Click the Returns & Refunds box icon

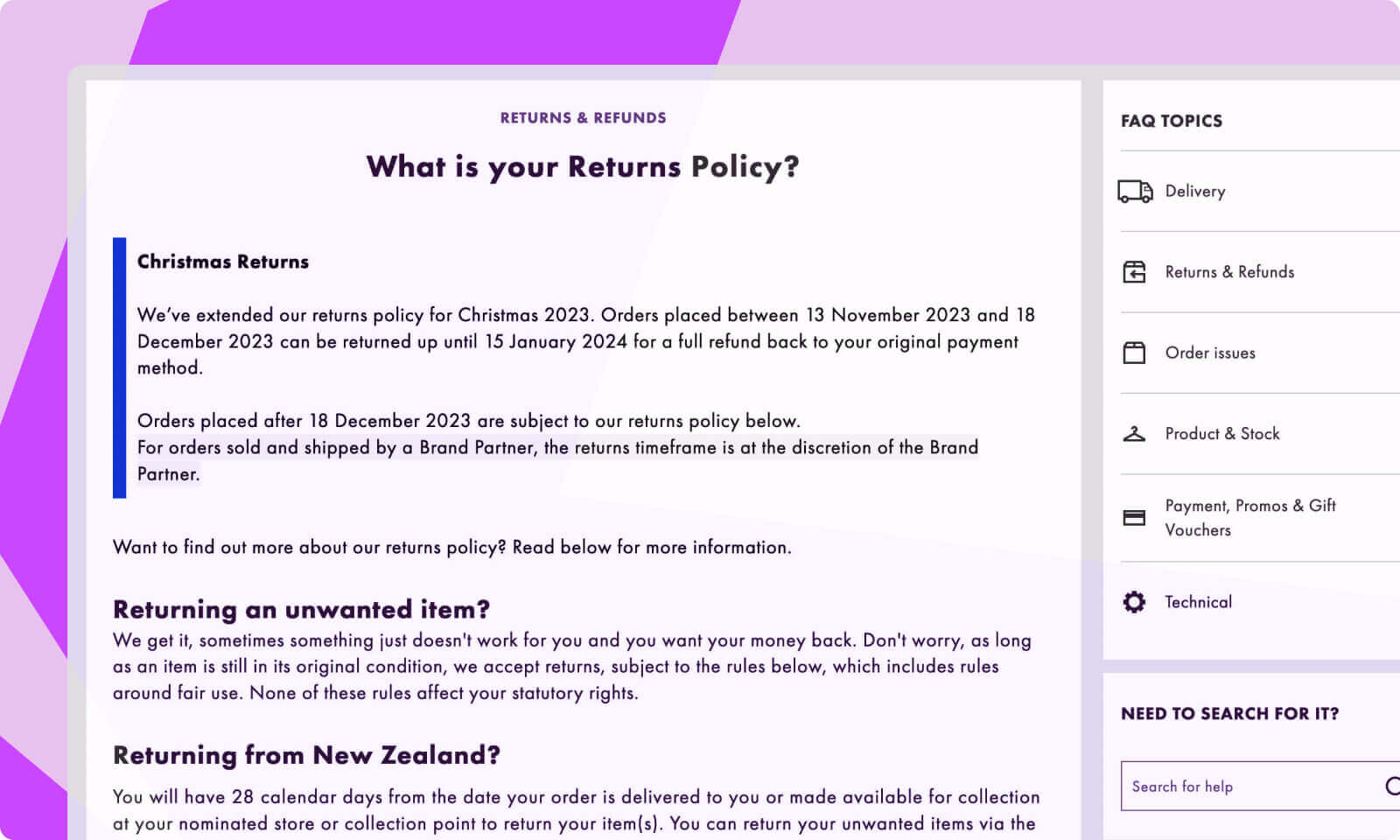coord(1134,272)
